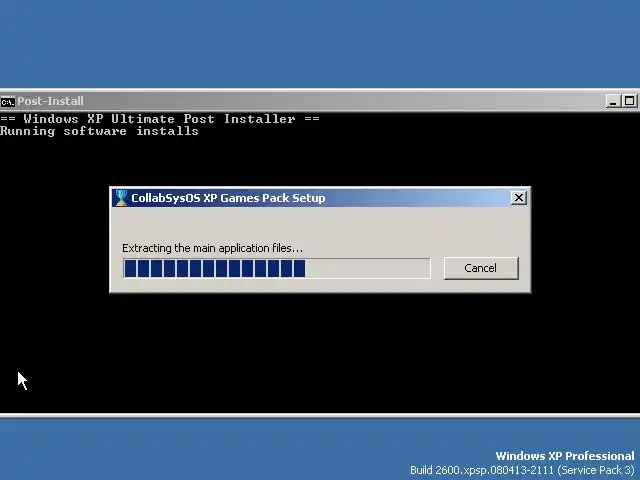The height and width of the screenshot is (480, 640).
Task: Click the 'Extracting the main application files...' text
Action: tap(212, 248)
